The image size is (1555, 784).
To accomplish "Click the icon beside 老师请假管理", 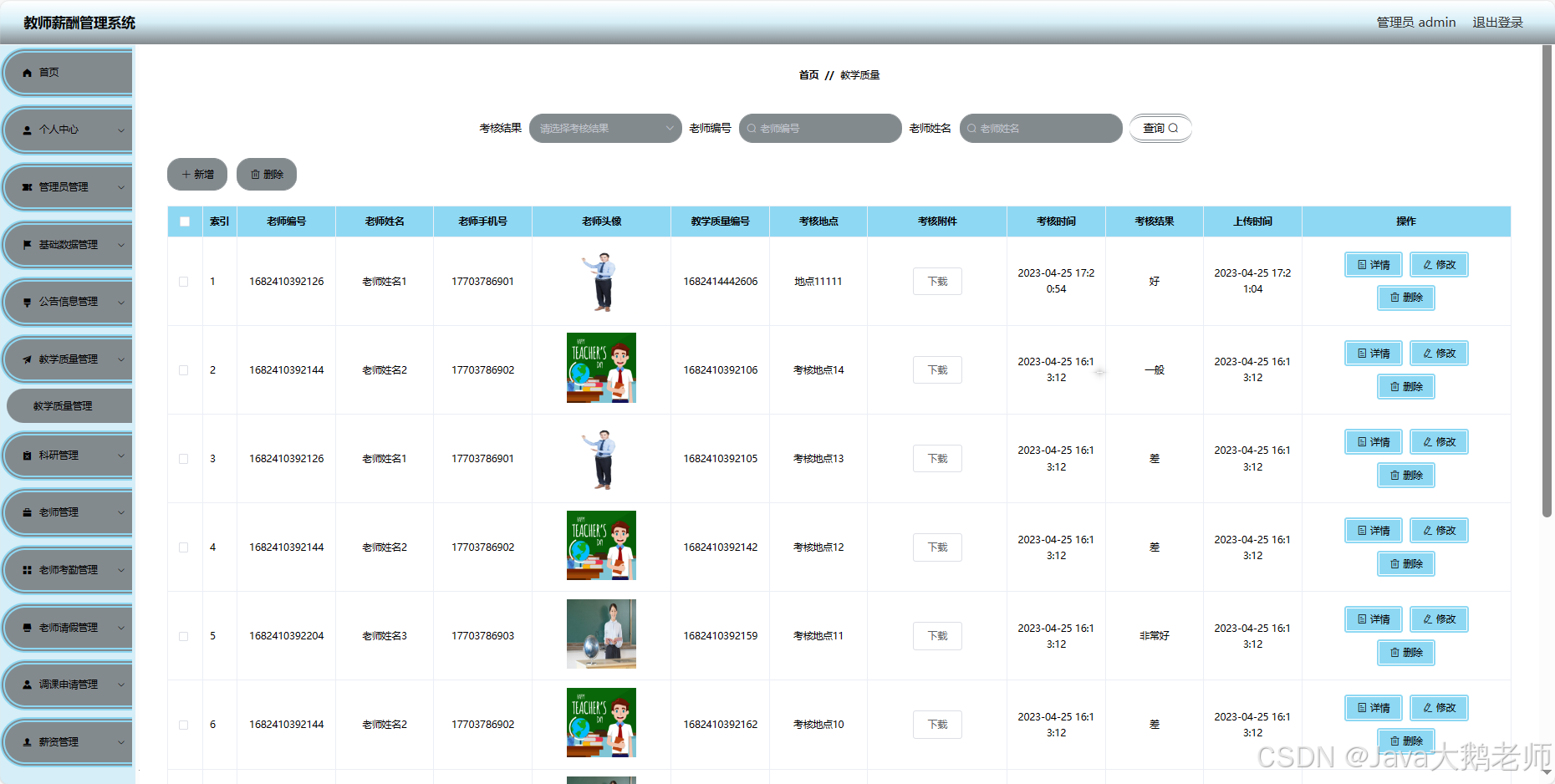I will 28,628.
